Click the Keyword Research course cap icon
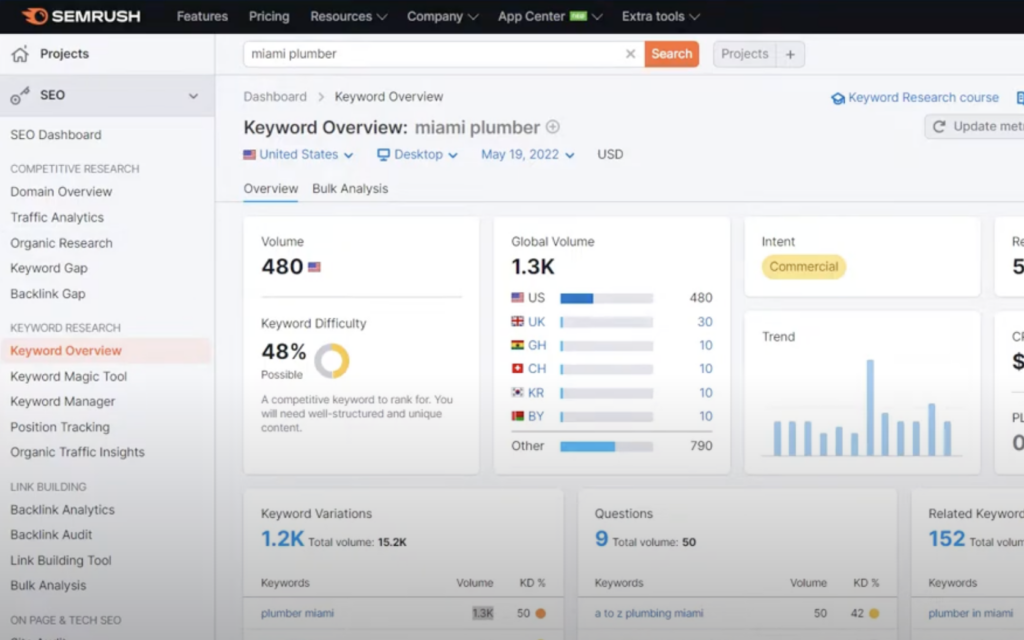Screen dimensions: 1024x640 tap(838, 98)
